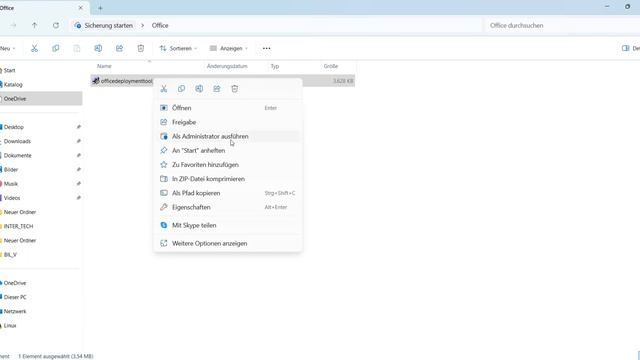Choose In ZIP-Datei komprimieren
The width and height of the screenshot is (640, 360).
(x=228, y=179)
